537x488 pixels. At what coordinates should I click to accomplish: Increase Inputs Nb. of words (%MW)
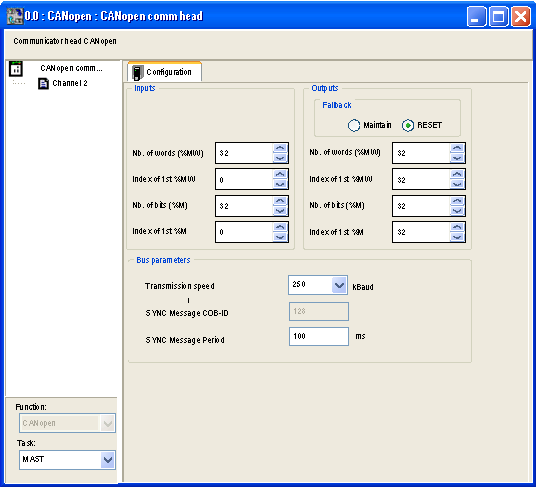(280, 148)
